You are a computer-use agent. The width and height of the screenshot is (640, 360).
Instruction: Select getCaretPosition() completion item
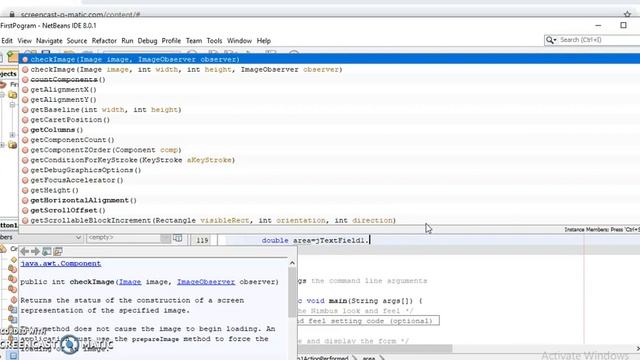[329, 120]
